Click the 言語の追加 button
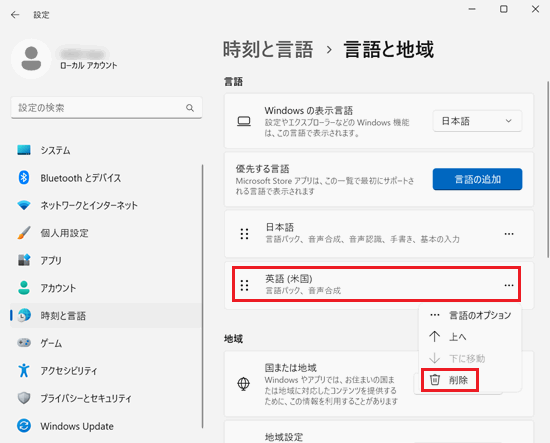The height and width of the screenshot is (443, 550). click(x=477, y=179)
